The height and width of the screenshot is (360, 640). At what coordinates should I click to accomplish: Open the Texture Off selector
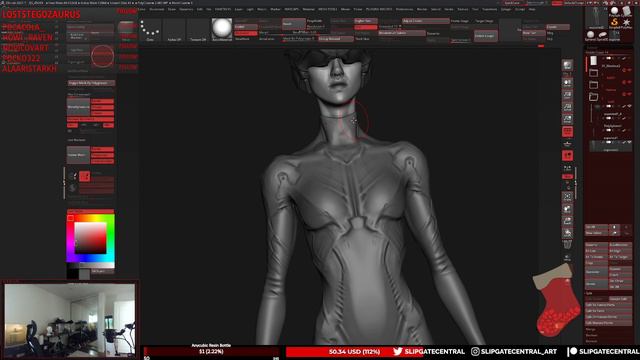pos(198,30)
